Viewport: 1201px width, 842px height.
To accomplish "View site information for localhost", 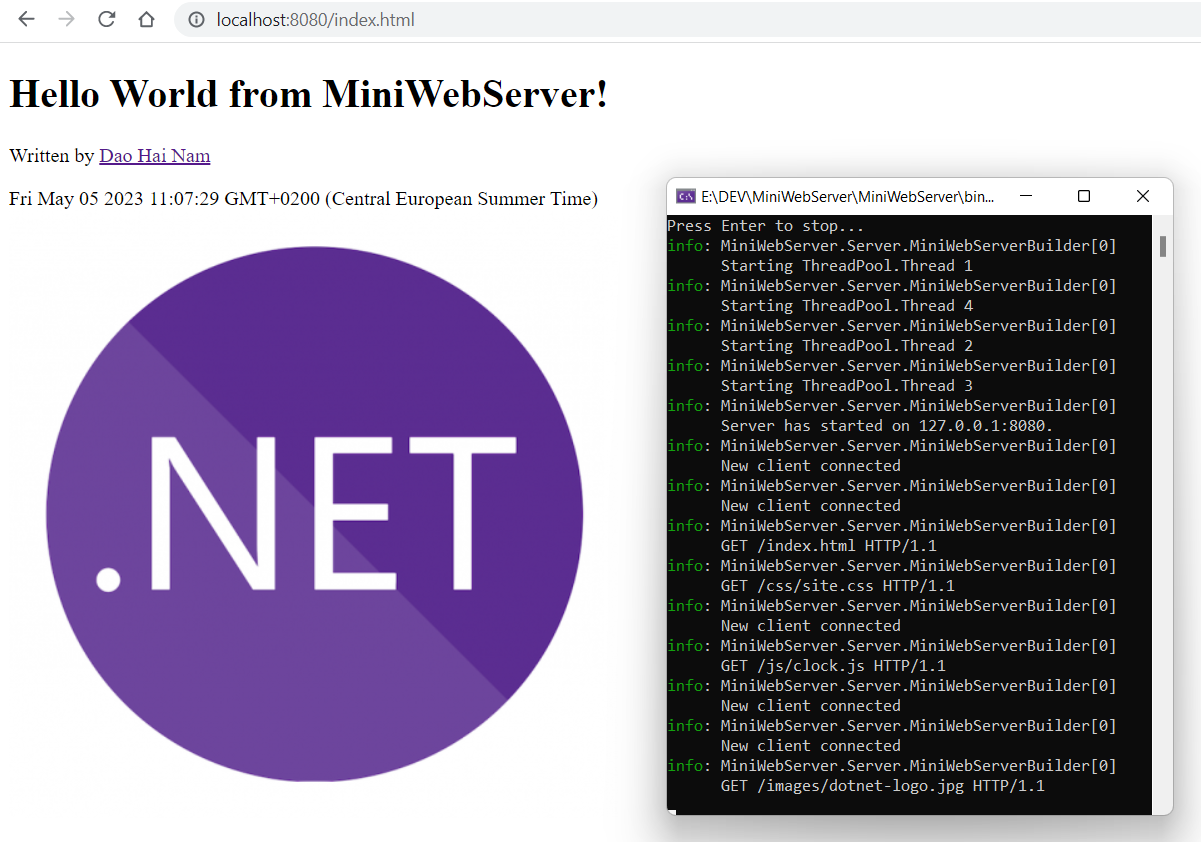I will tap(197, 20).
